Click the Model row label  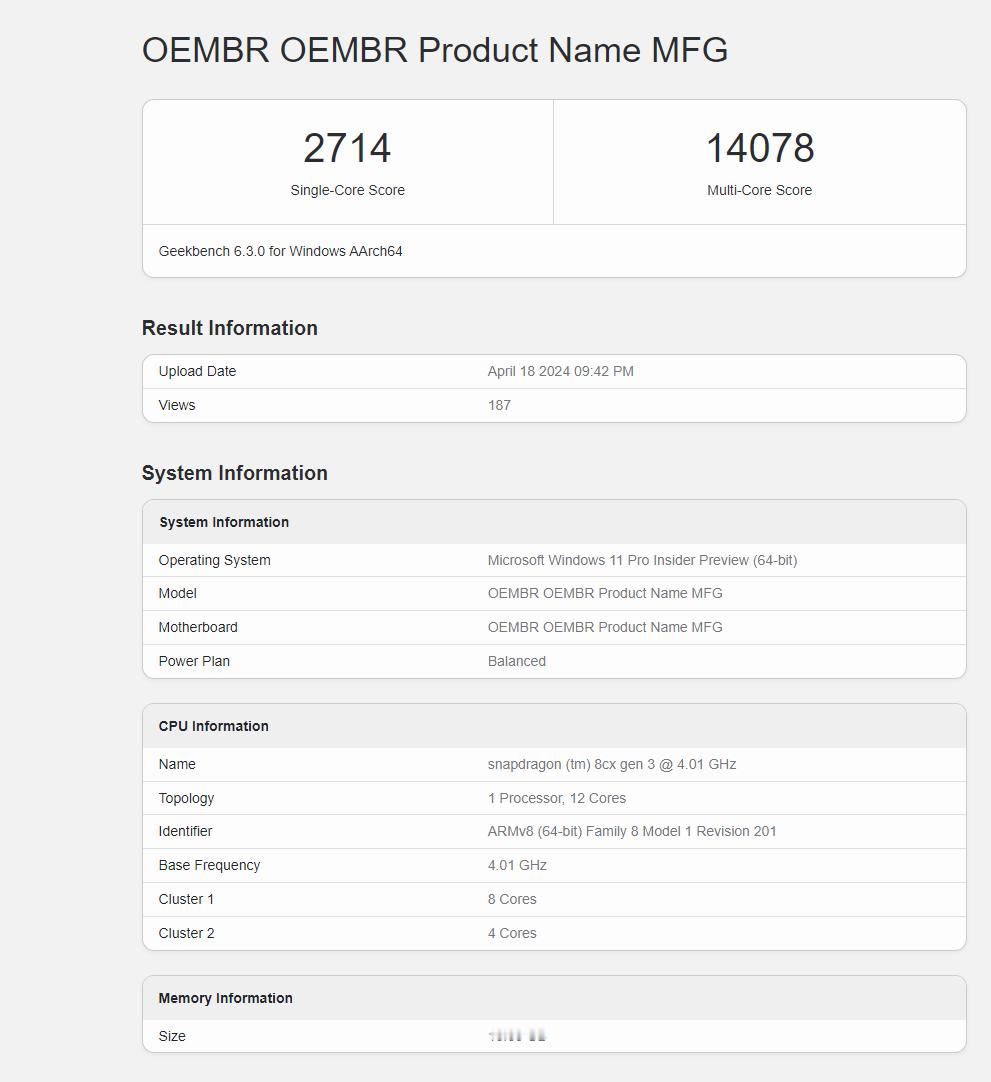177,593
